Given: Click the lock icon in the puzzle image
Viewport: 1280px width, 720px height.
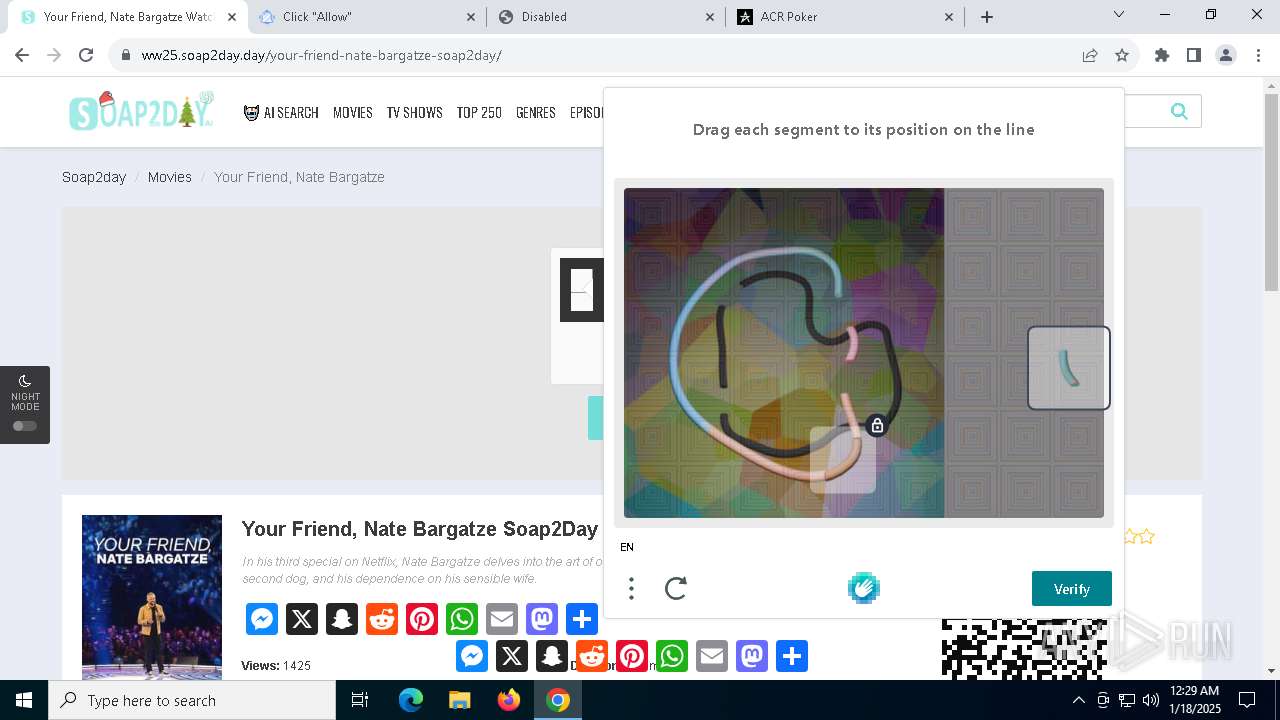Looking at the screenshot, I should coord(877,426).
